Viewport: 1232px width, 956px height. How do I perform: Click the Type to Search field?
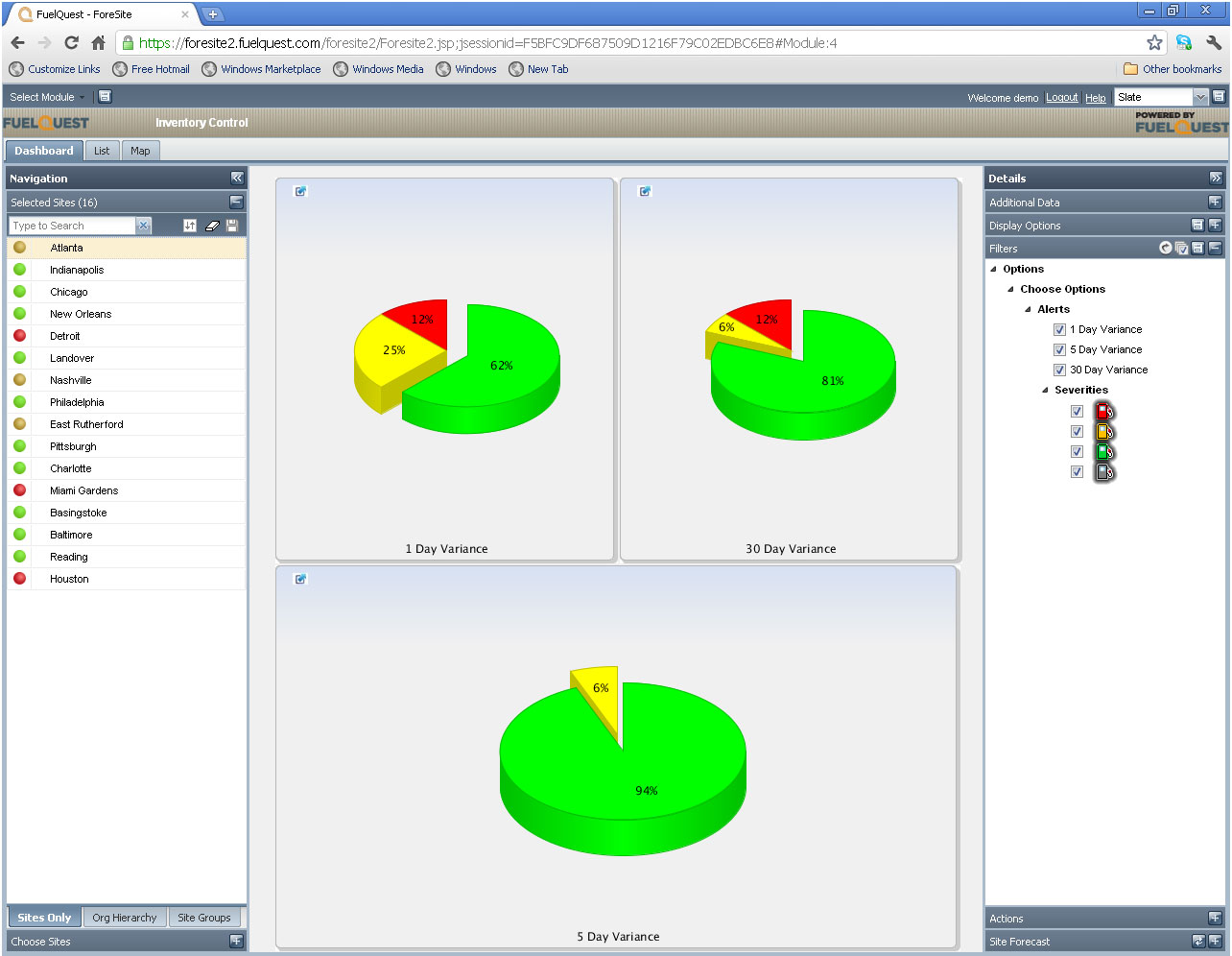pyautogui.click(x=73, y=226)
